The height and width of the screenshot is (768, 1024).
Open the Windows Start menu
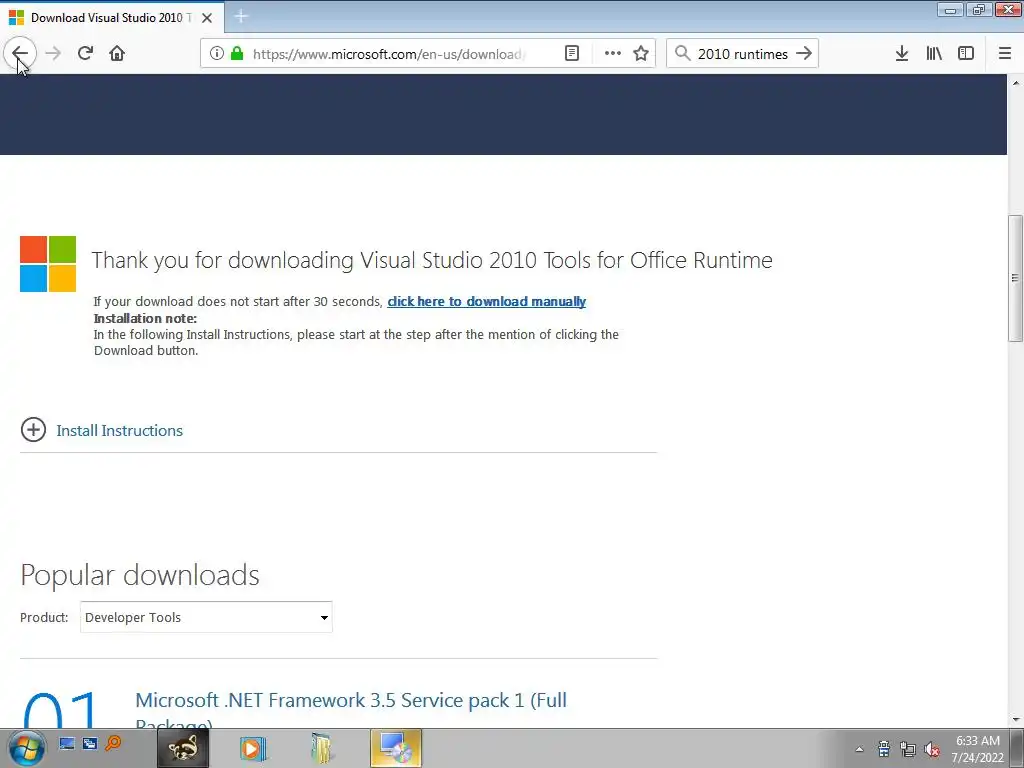26,748
